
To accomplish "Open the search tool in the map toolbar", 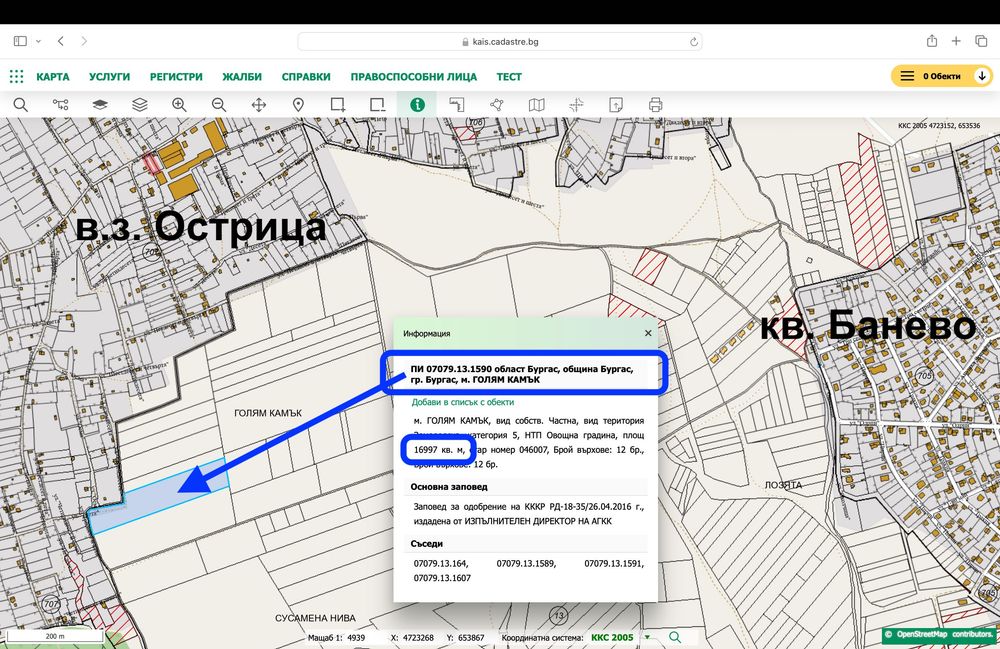I will tap(20, 105).
